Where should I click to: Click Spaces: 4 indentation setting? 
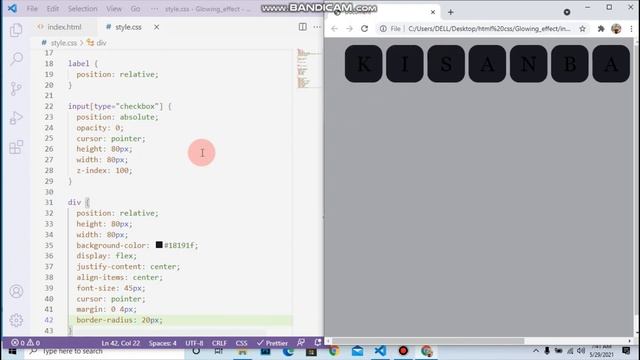coord(162,343)
